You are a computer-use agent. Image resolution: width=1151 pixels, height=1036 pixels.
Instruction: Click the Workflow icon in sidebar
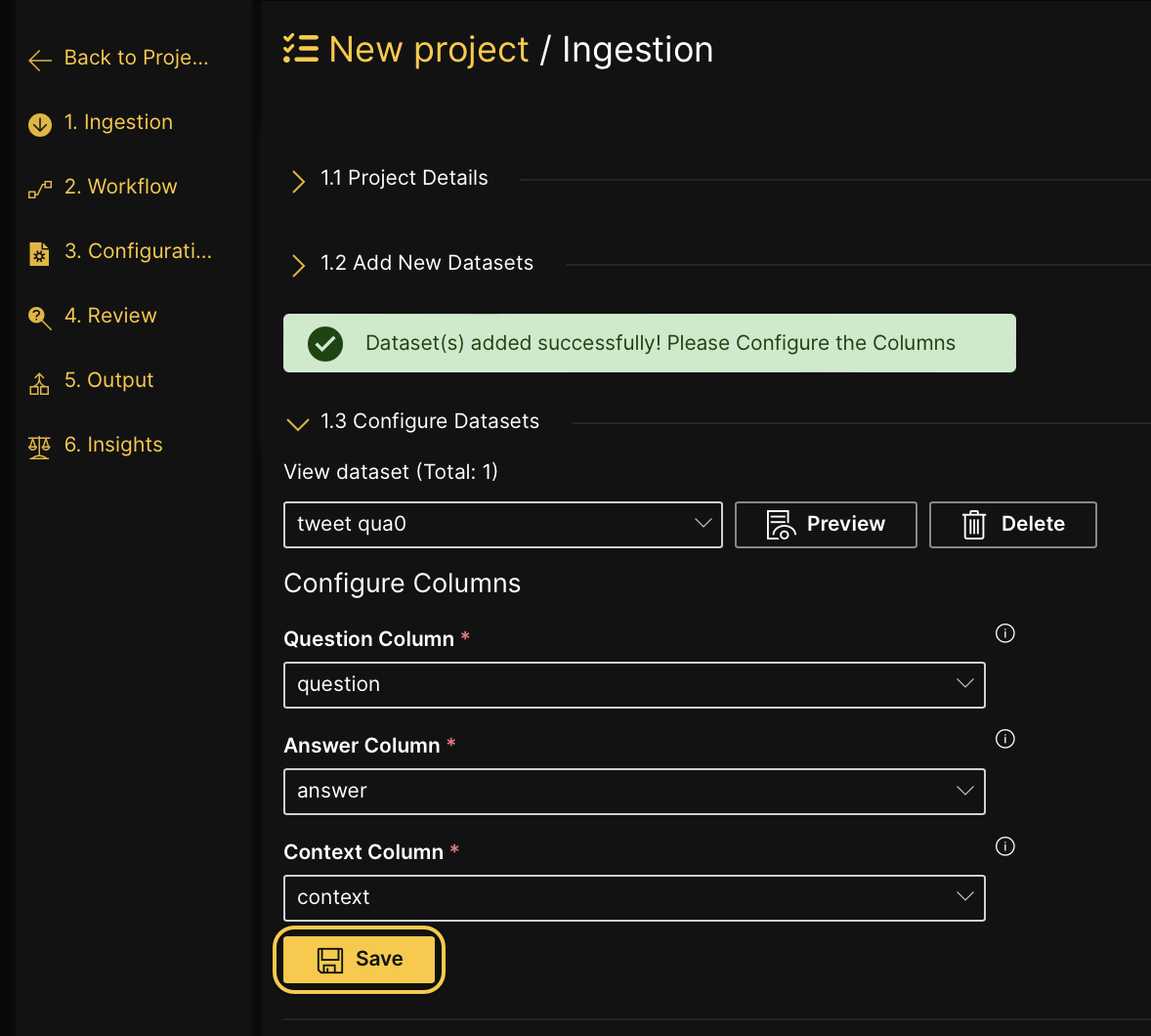[x=40, y=189]
